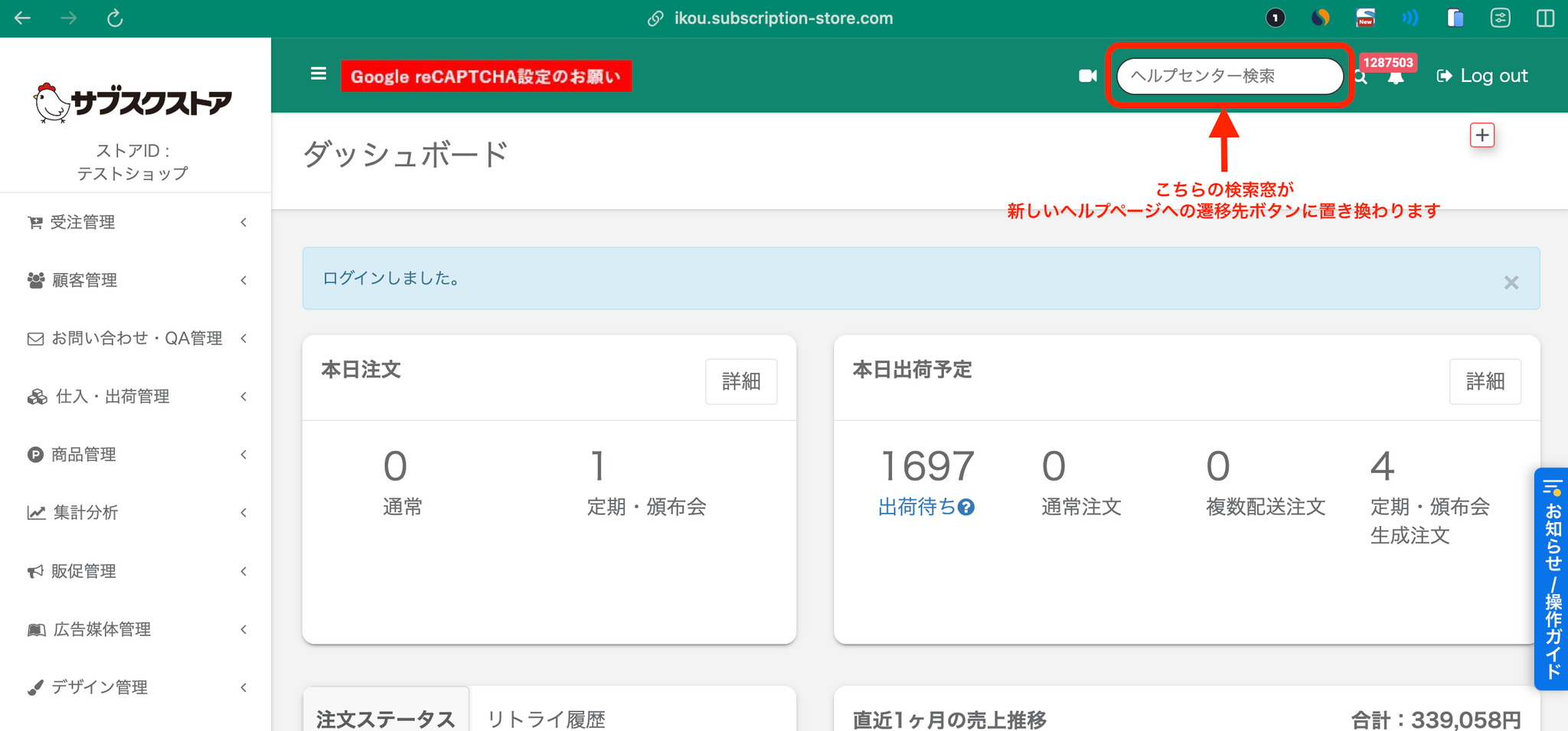Open notifications via the bell icon

[x=1396, y=78]
